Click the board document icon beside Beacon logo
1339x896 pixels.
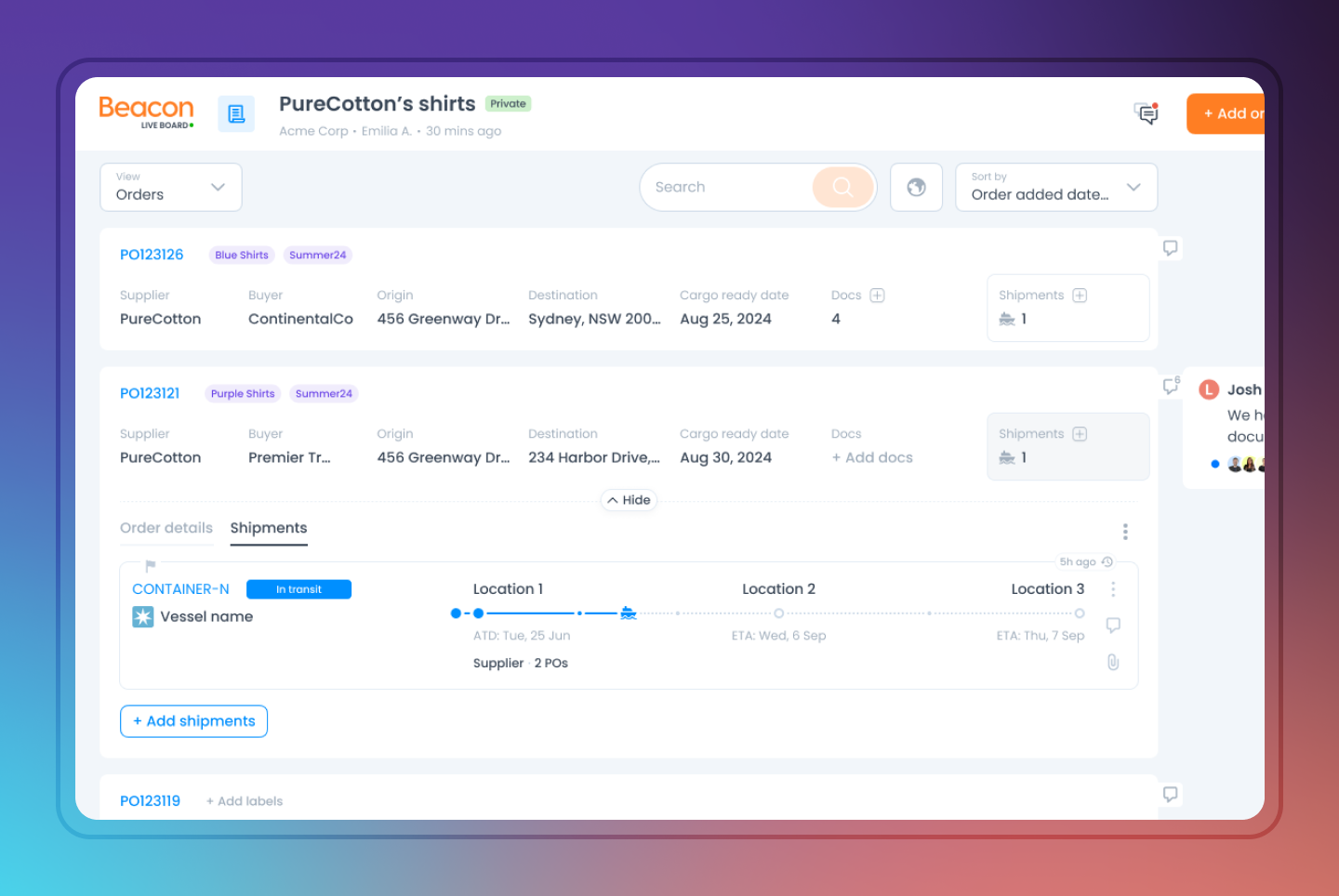236,113
